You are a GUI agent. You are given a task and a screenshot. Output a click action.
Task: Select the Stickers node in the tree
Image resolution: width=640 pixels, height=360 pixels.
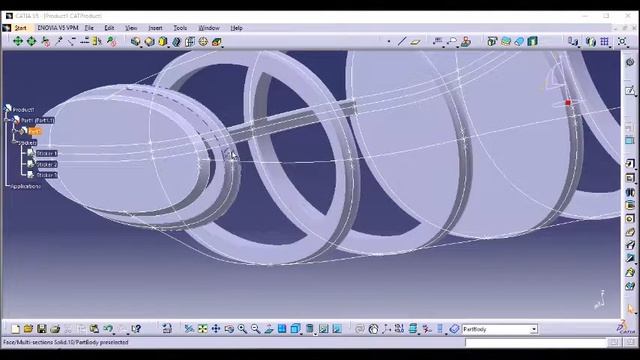tap(27, 143)
